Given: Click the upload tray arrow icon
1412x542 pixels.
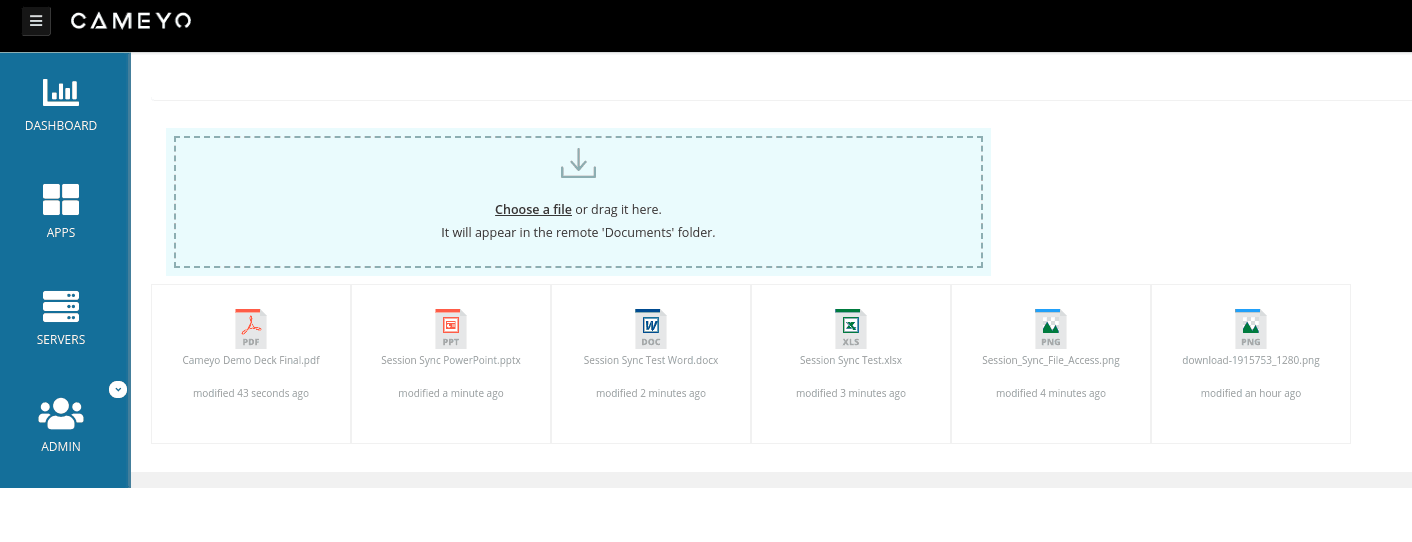Looking at the screenshot, I should 578,163.
